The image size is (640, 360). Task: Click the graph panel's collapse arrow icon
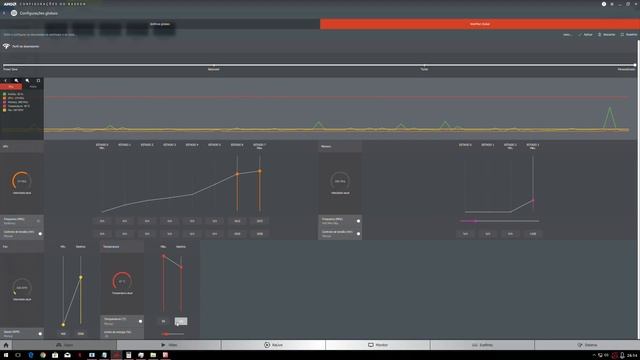click(5, 80)
